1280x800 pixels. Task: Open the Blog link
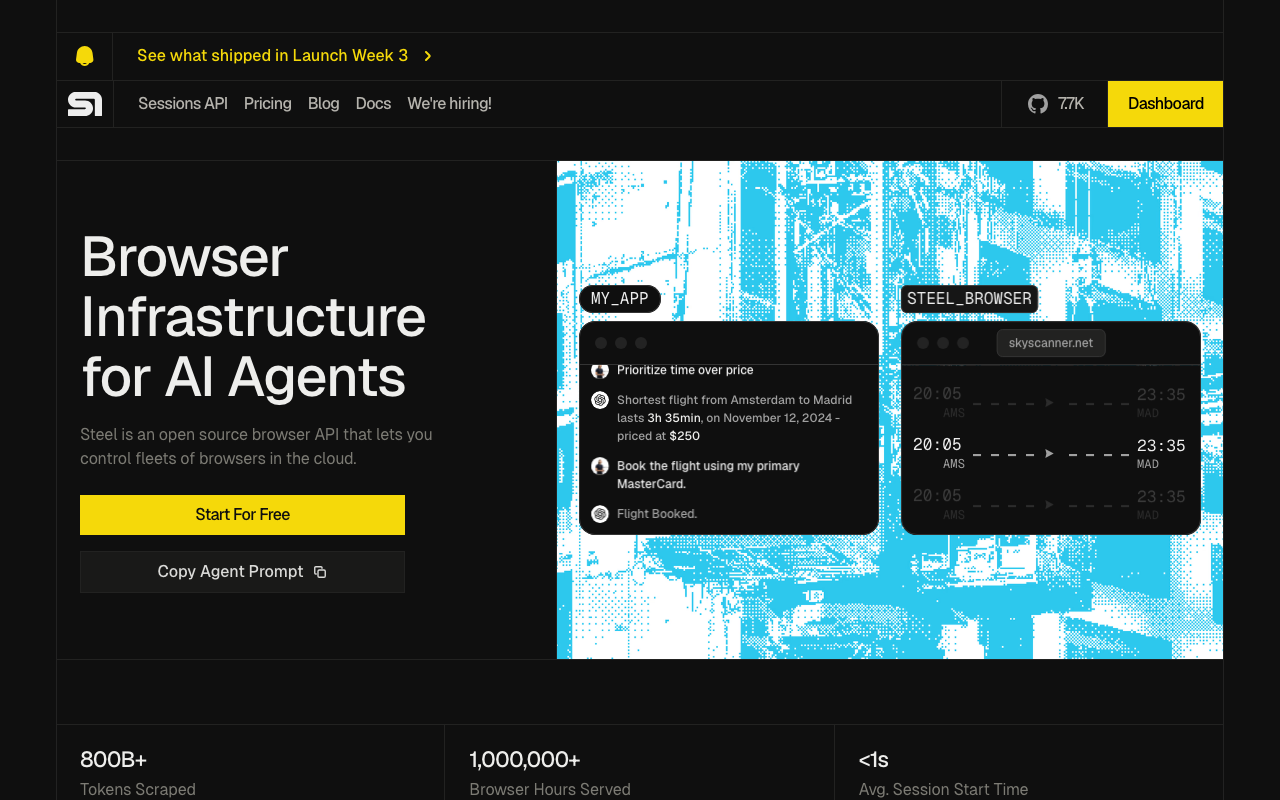tap(324, 104)
